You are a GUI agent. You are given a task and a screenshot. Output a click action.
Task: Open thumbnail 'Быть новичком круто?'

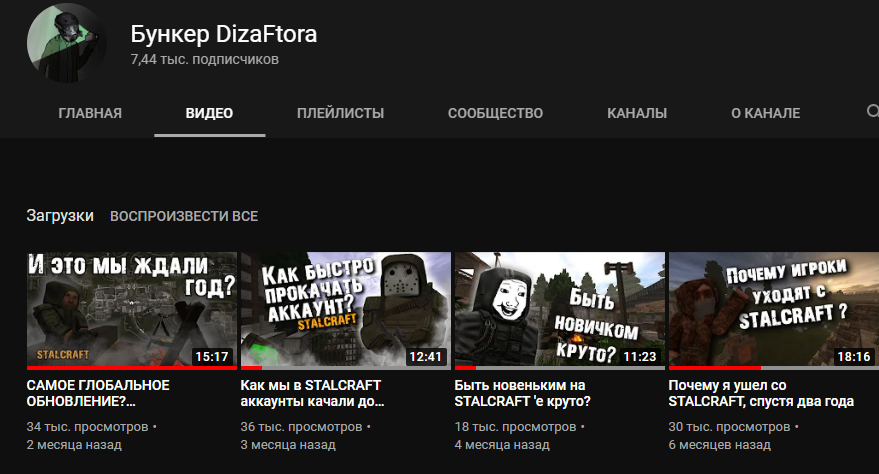pos(559,310)
